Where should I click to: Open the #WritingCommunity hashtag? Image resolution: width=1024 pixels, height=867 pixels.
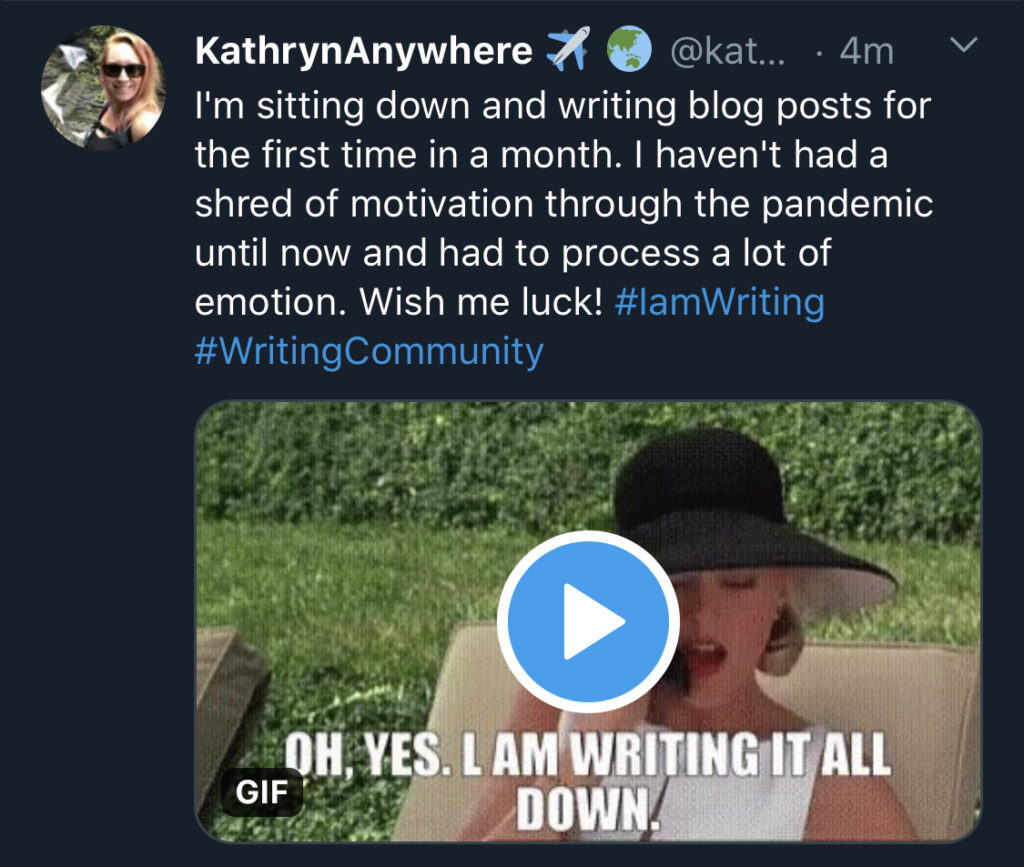(371, 352)
